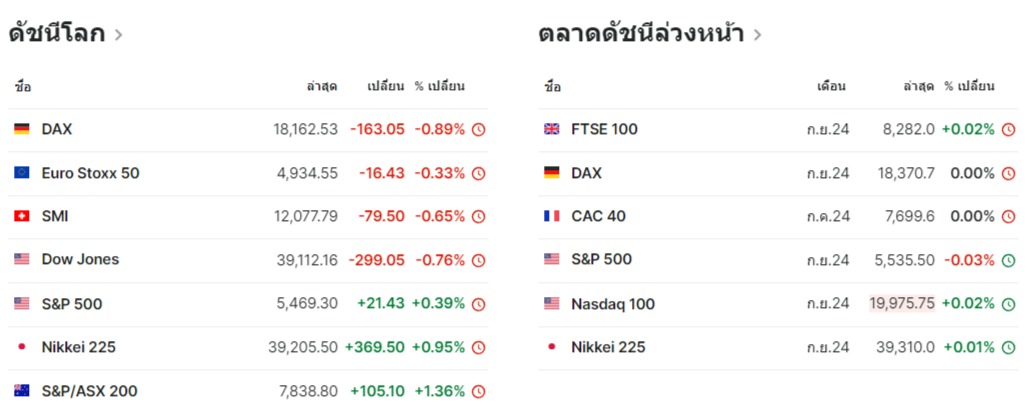Sort world indices by % เปลี่ยน column
Image resolution: width=1032 pixels, height=412 pixels.
click(440, 86)
